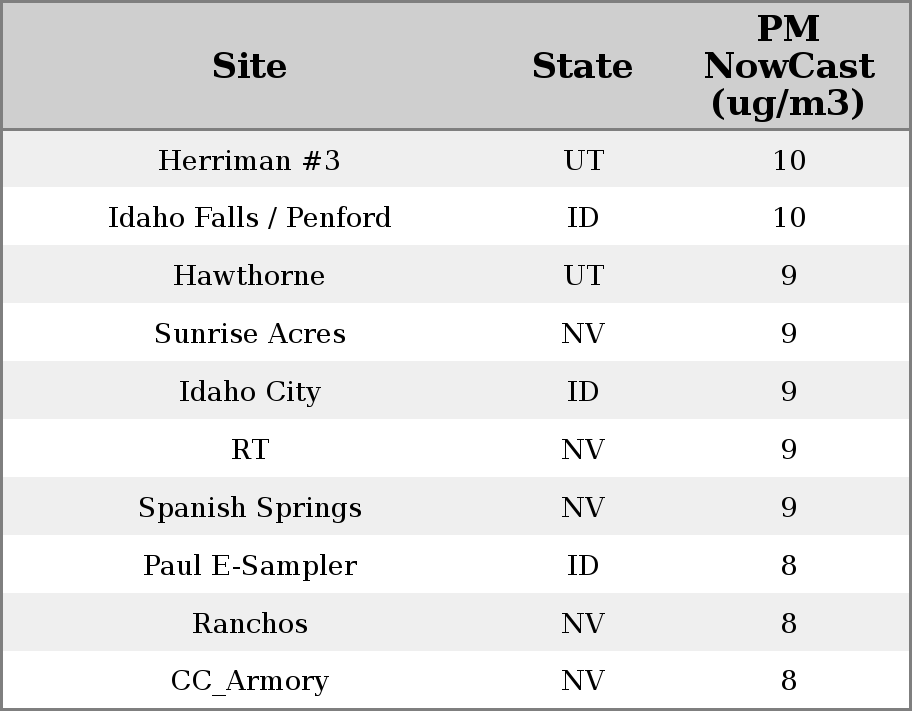Click NowCast value 9 for Hawthorne
The height and width of the screenshot is (711, 912).
[788, 276]
